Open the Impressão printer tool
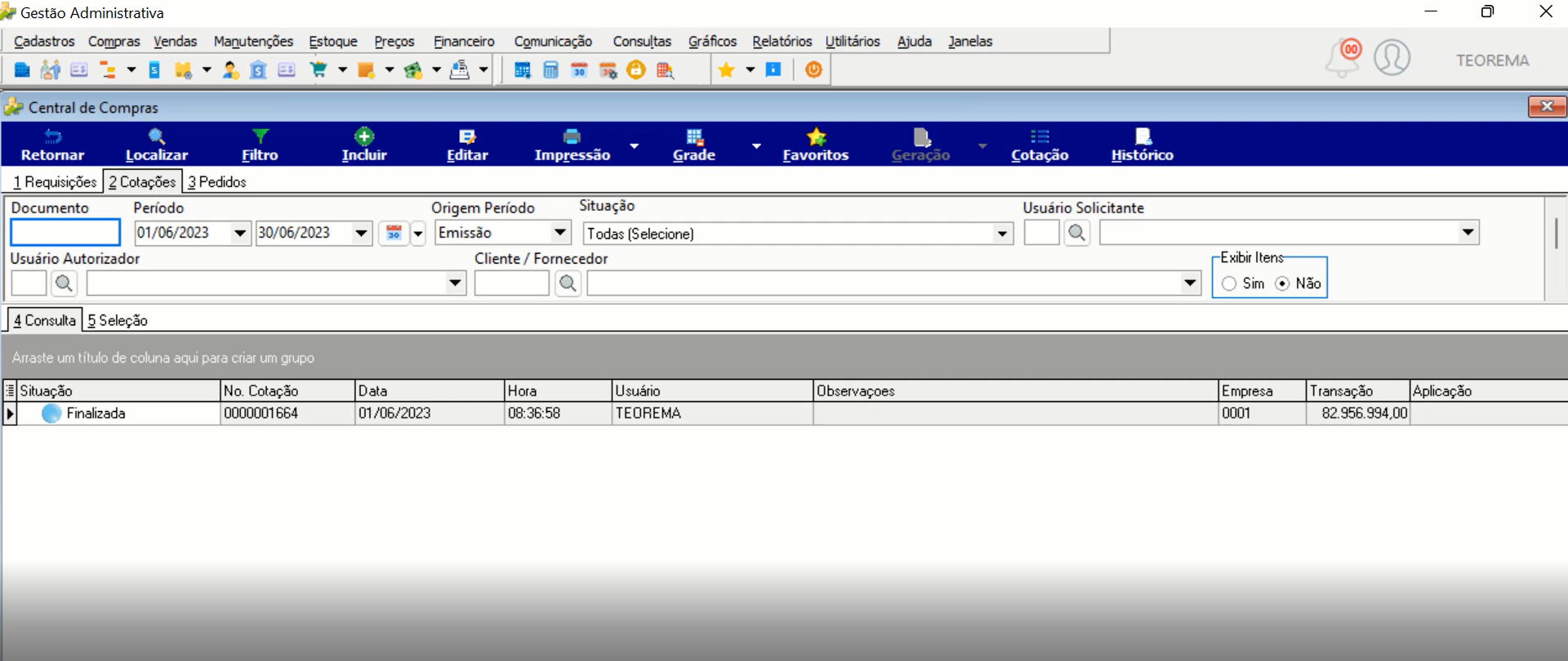The height and width of the screenshot is (661, 1568). pos(572,136)
